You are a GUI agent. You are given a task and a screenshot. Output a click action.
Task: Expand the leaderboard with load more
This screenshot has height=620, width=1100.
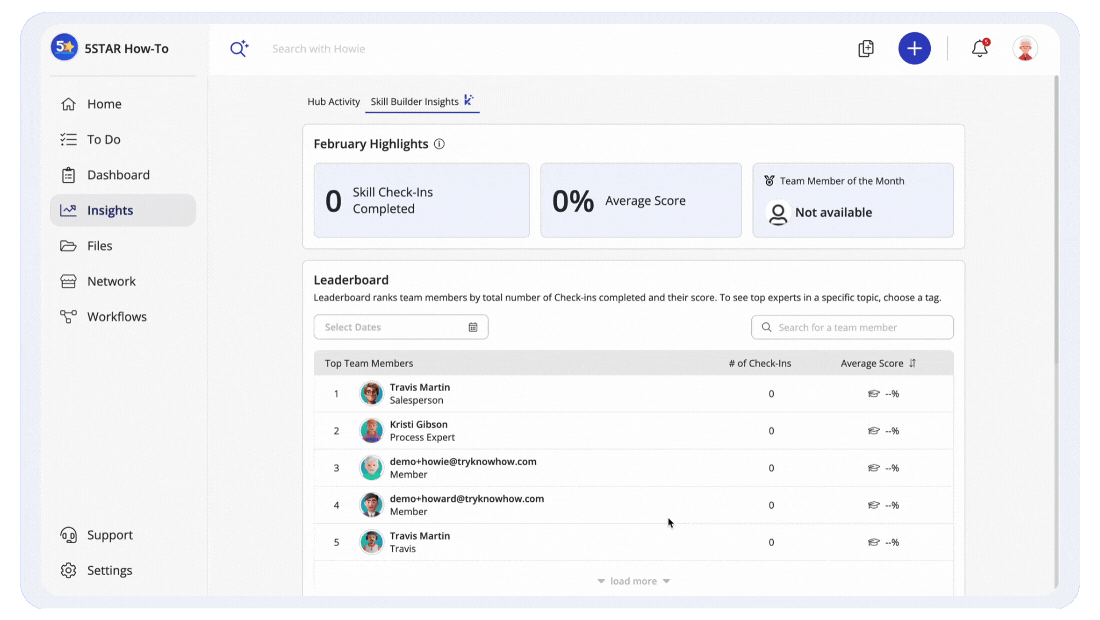point(633,581)
